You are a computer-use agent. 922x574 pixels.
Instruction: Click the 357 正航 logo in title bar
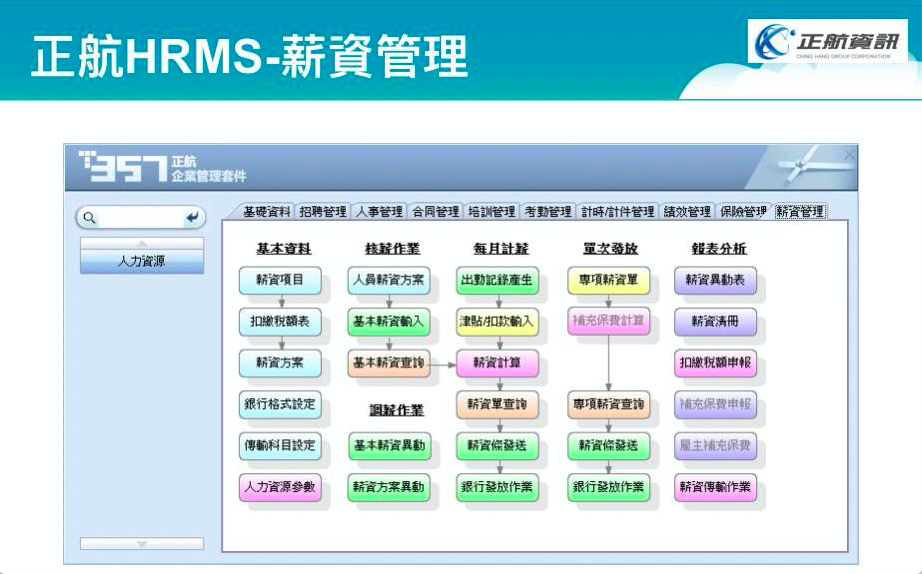tap(162, 168)
